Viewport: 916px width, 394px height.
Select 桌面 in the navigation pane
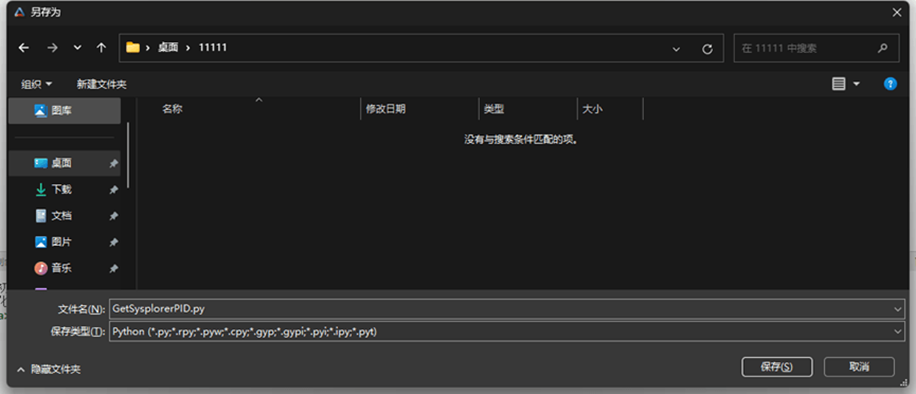pyautogui.click(x=64, y=163)
